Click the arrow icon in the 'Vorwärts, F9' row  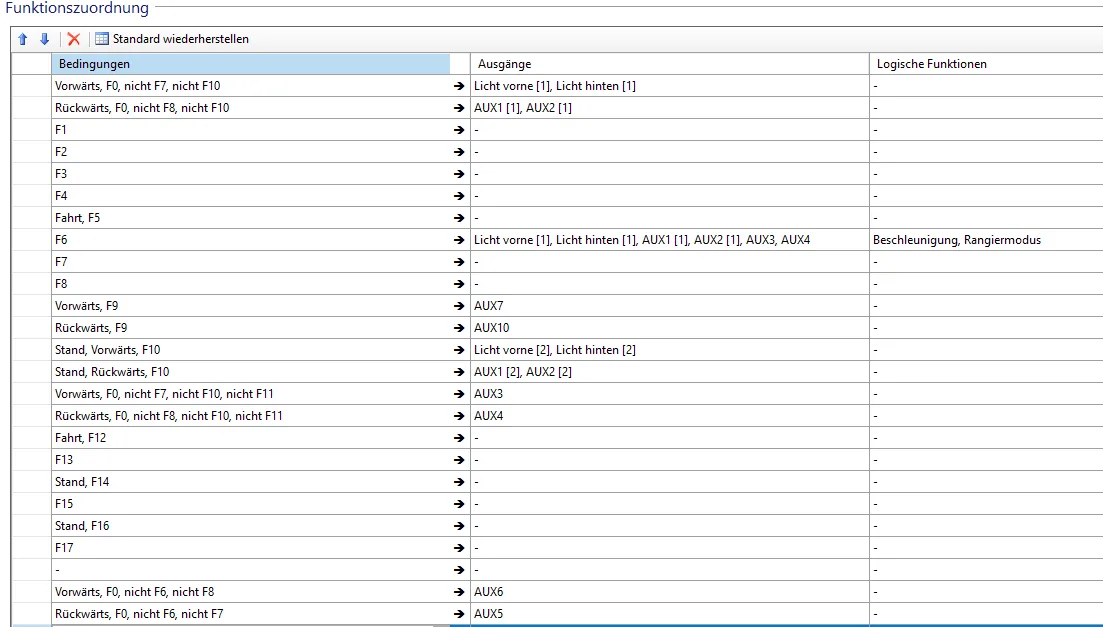click(459, 306)
